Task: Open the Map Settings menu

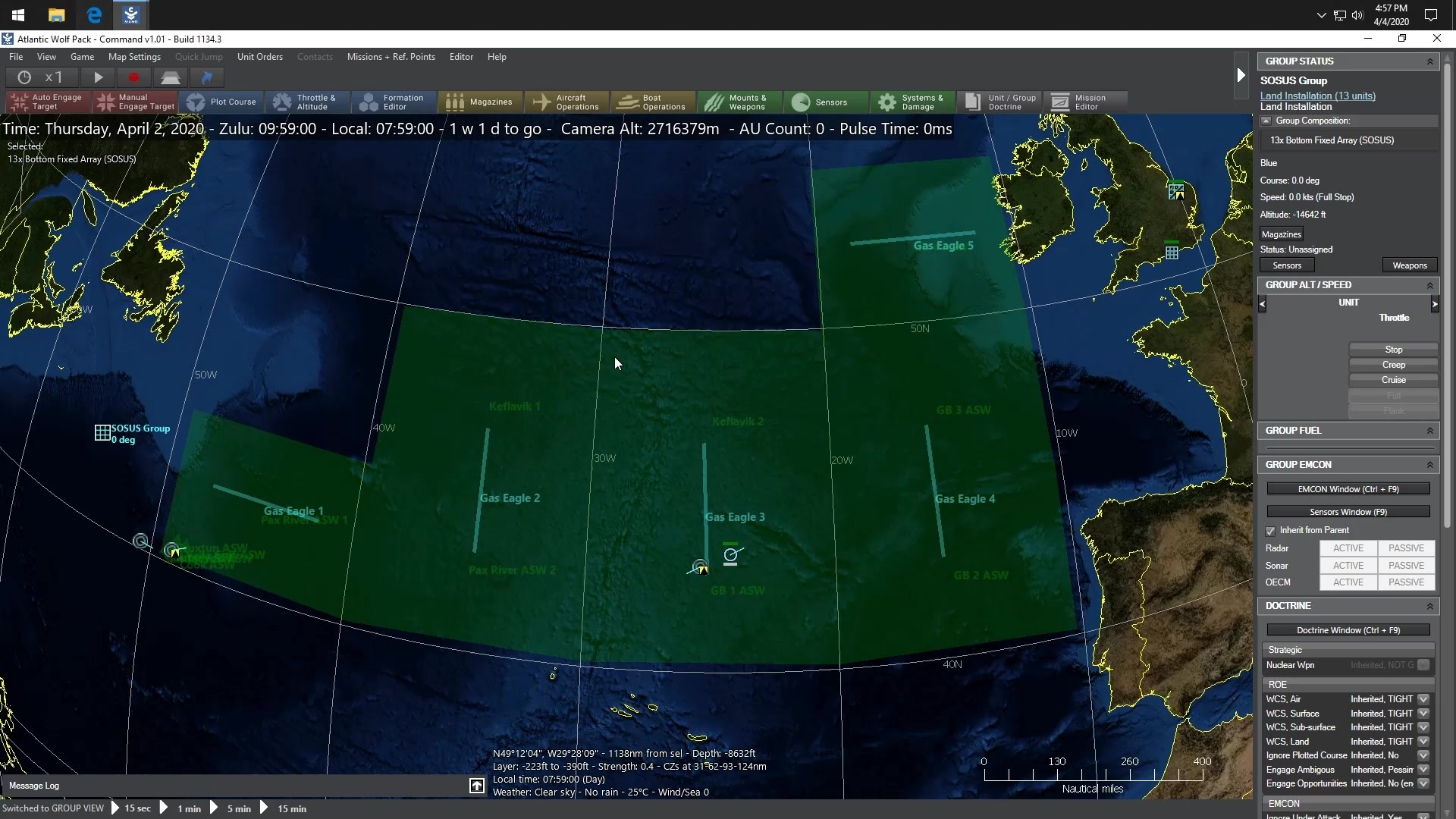Action: click(134, 57)
